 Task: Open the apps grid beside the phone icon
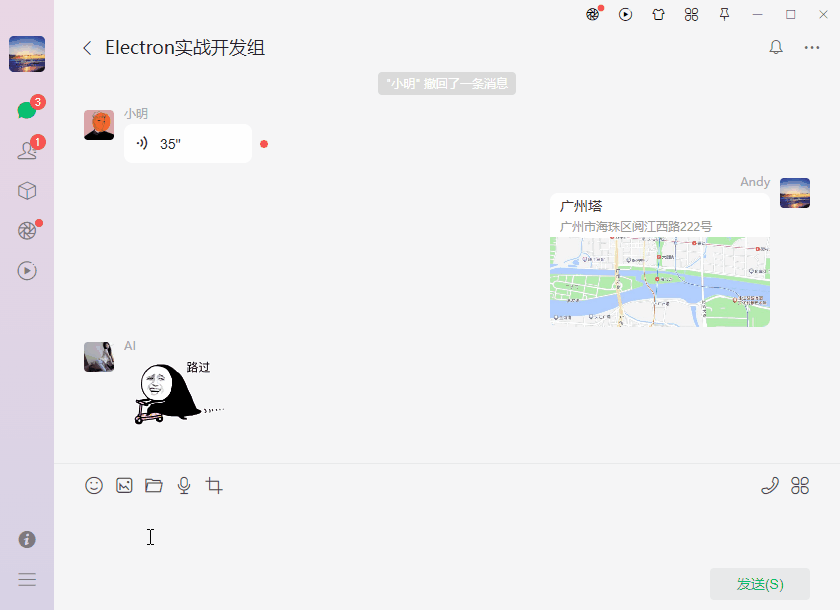point(800,486)
